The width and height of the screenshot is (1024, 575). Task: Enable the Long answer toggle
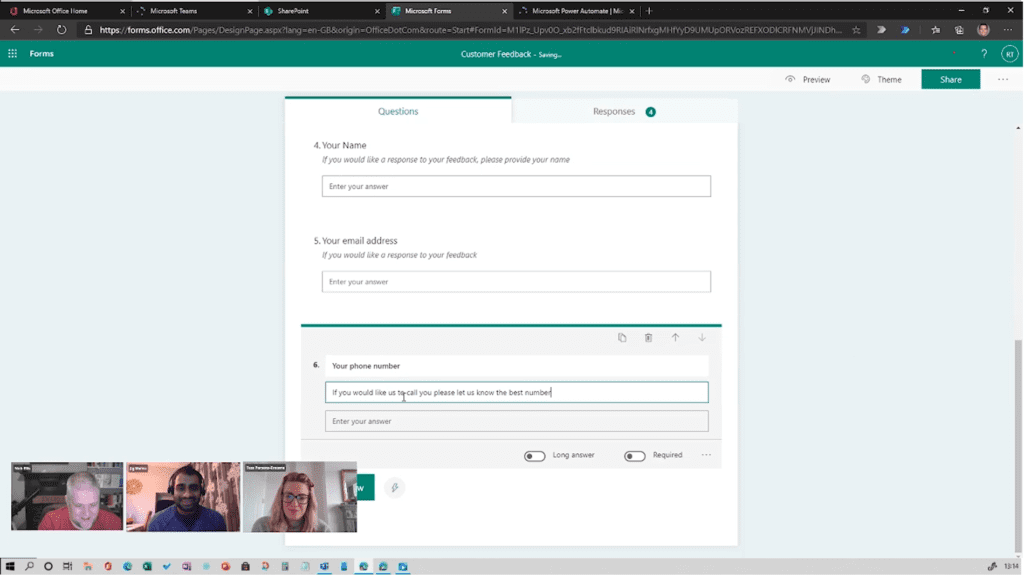(x=535, y=456)
